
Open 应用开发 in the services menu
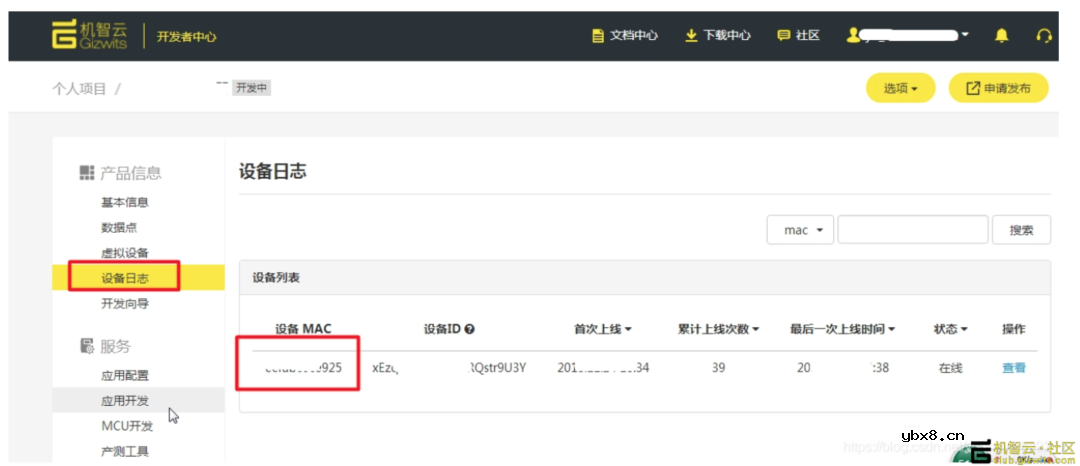click(x=125, y=401)
